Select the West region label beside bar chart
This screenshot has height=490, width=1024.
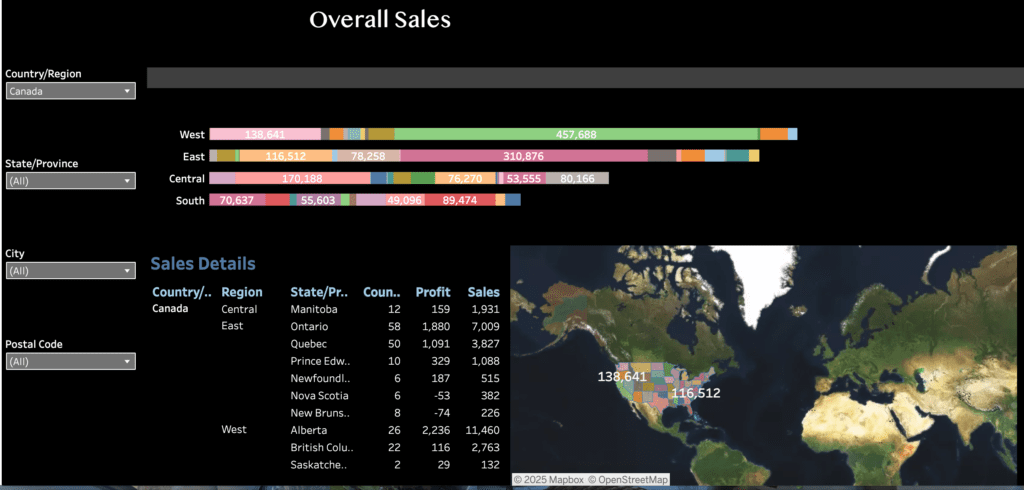click(192, 134)
